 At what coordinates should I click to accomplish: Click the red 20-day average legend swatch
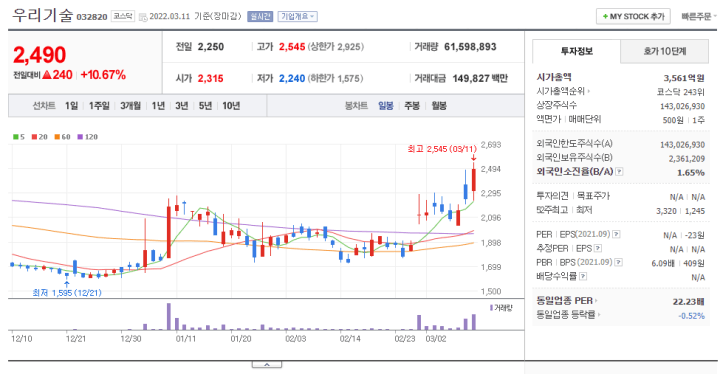[34, 137]
